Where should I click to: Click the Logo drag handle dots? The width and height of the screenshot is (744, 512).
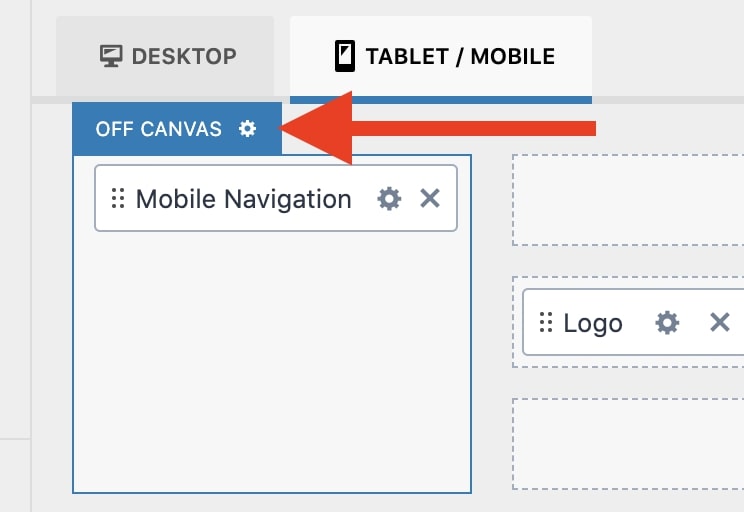tap(546, 323)
